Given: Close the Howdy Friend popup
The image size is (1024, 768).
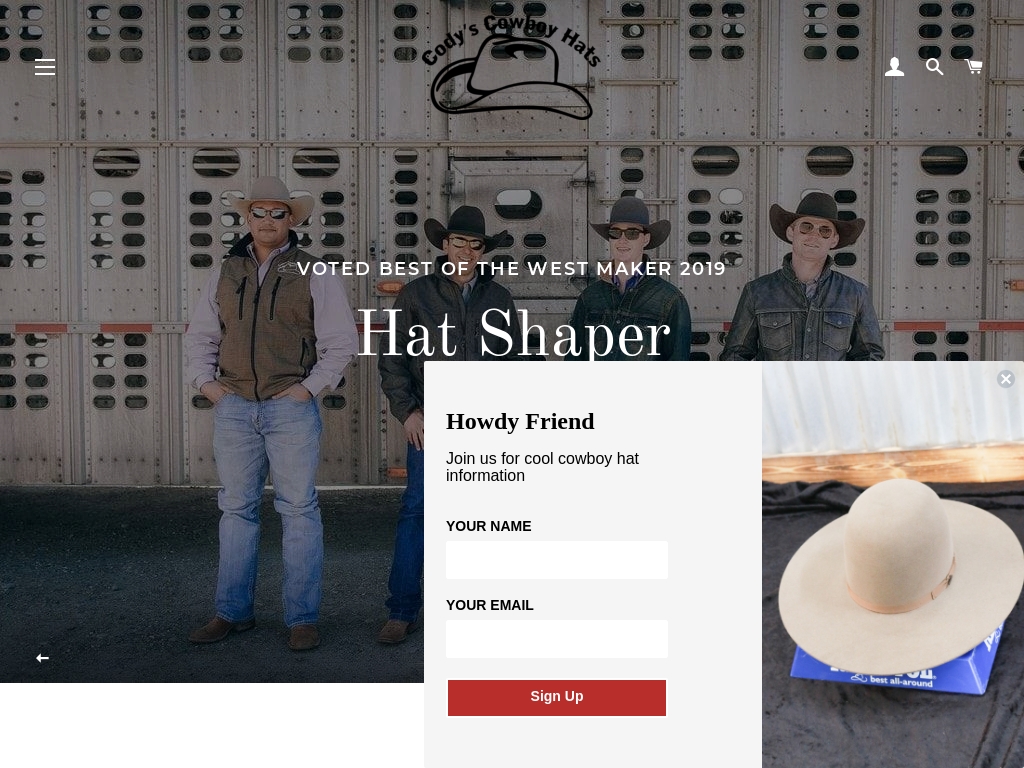Looking at the screenshot, I should pos(1006,379).
